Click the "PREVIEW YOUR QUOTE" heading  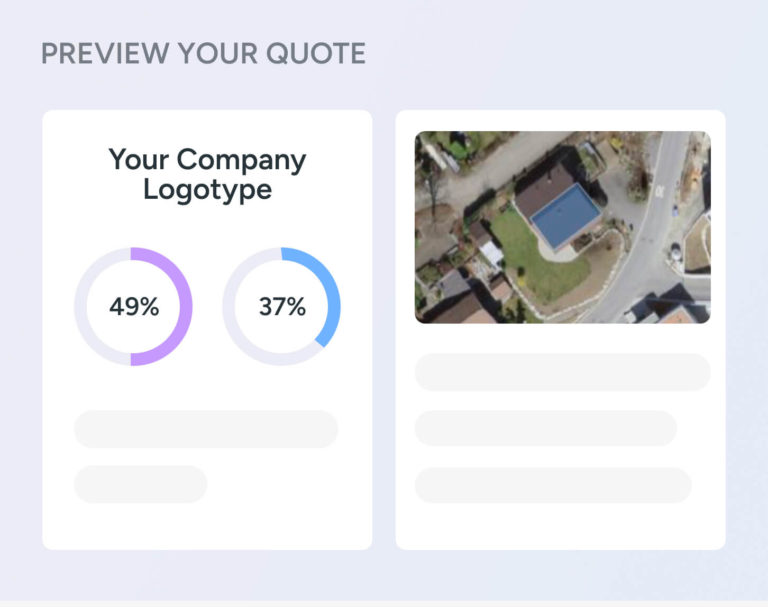(x=203, y=53)
